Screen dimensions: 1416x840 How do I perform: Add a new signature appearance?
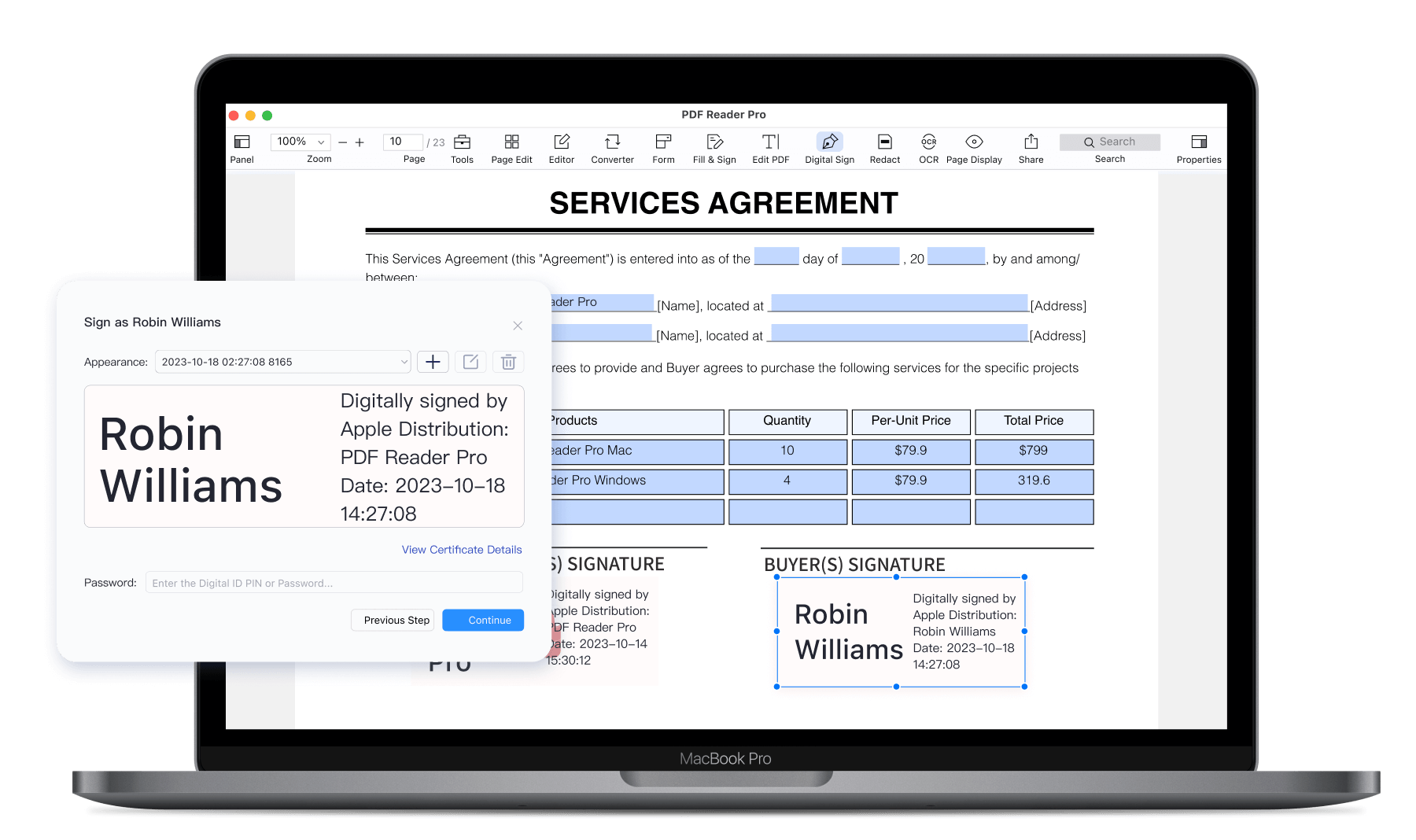coord(433,362)
